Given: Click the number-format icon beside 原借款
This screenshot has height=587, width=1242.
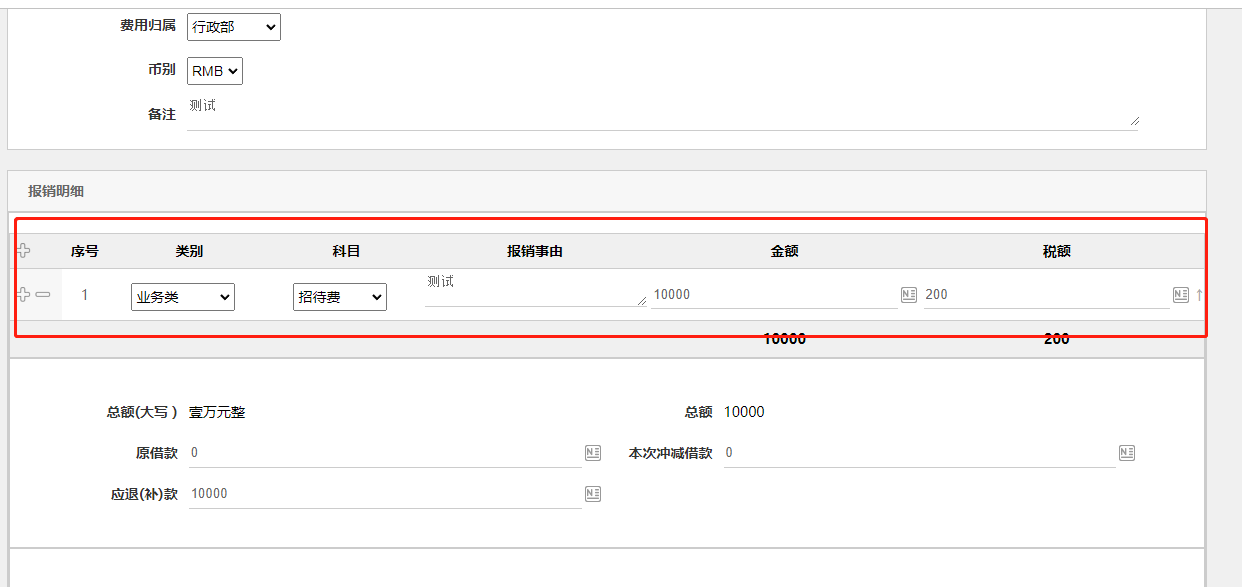Looking at the screenshot, I should [x=593, y=453].
